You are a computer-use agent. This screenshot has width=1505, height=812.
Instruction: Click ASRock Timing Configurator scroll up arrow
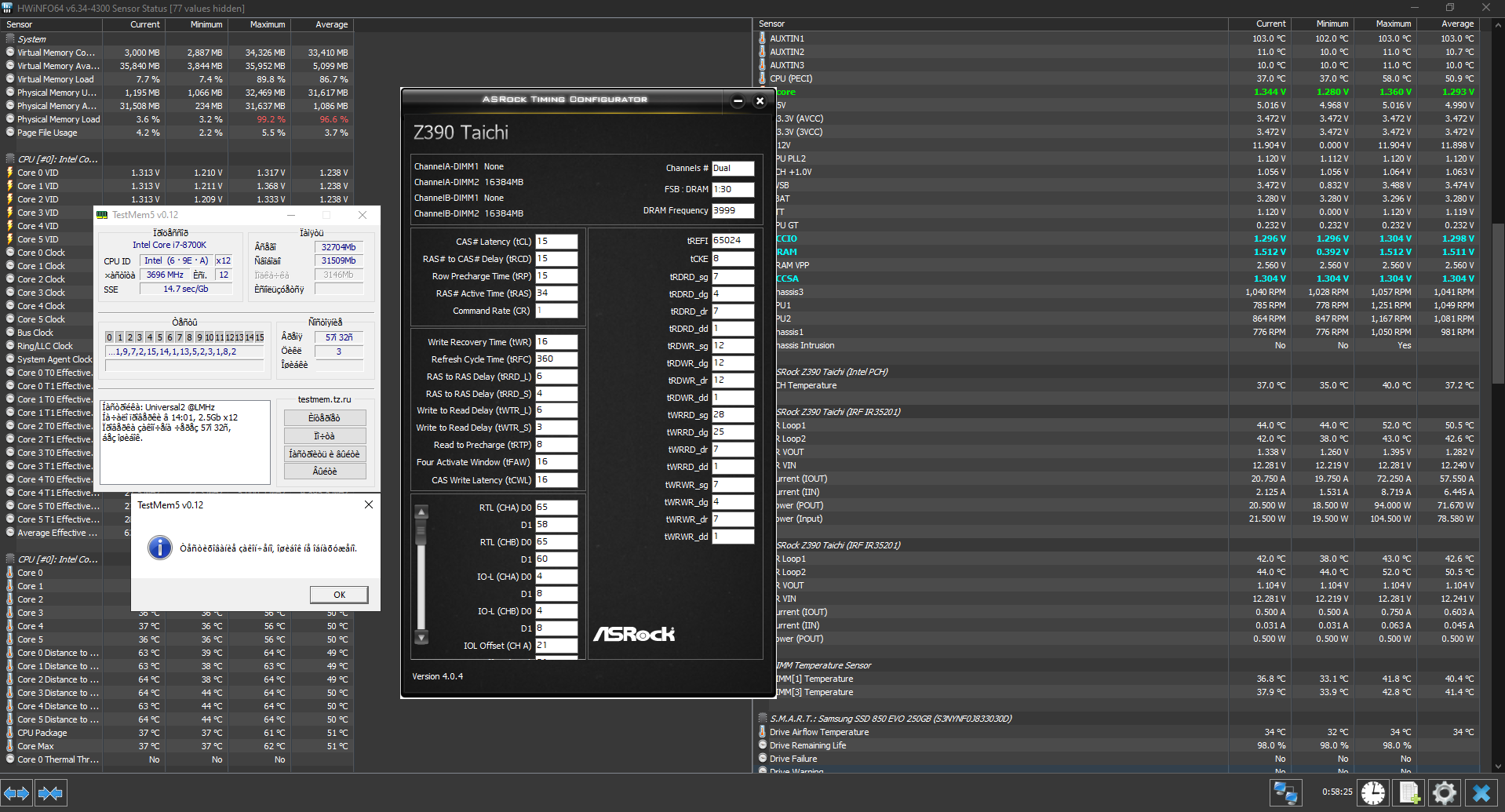(x=421, y=512)
